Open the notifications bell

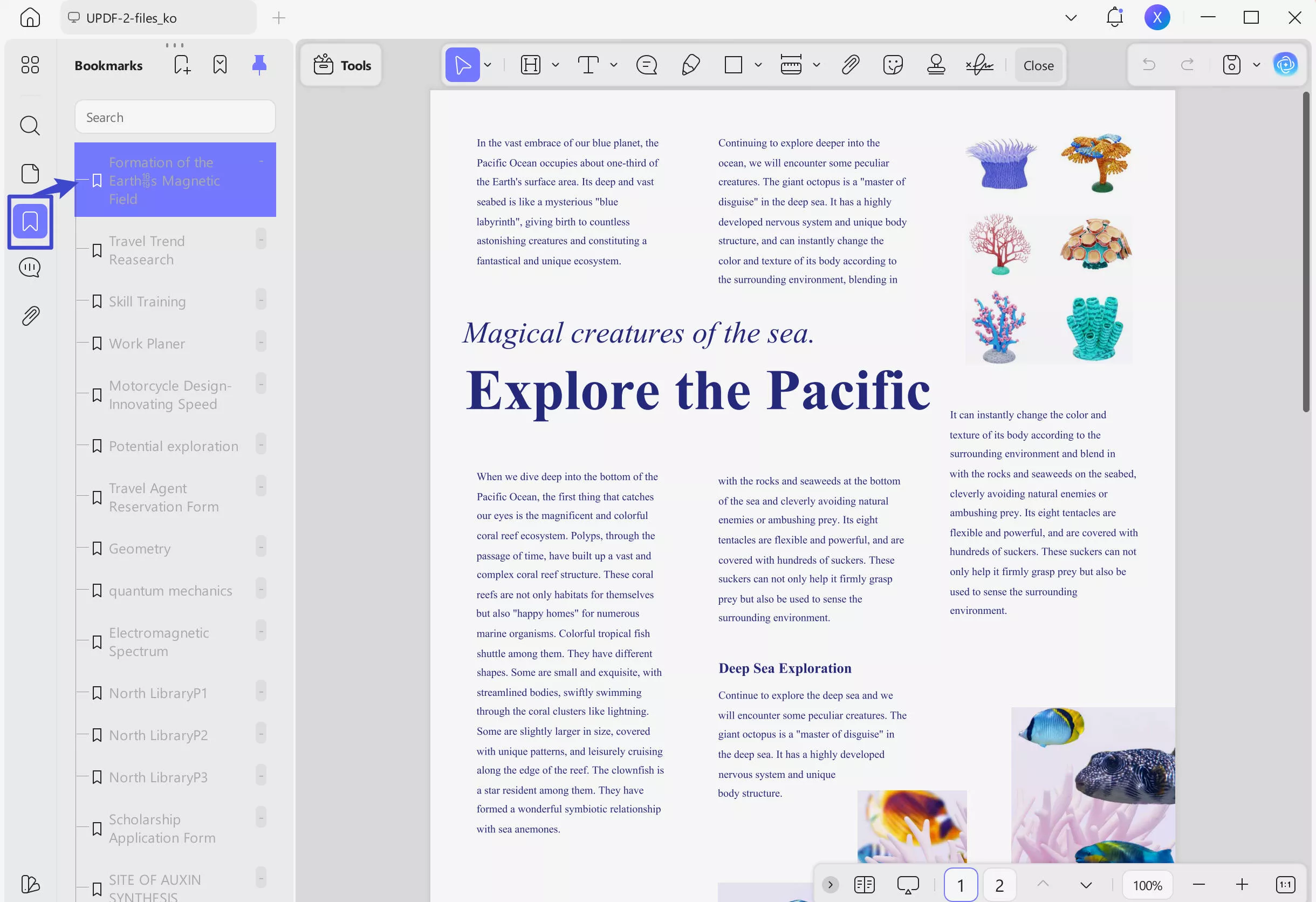pos(1114,18)
